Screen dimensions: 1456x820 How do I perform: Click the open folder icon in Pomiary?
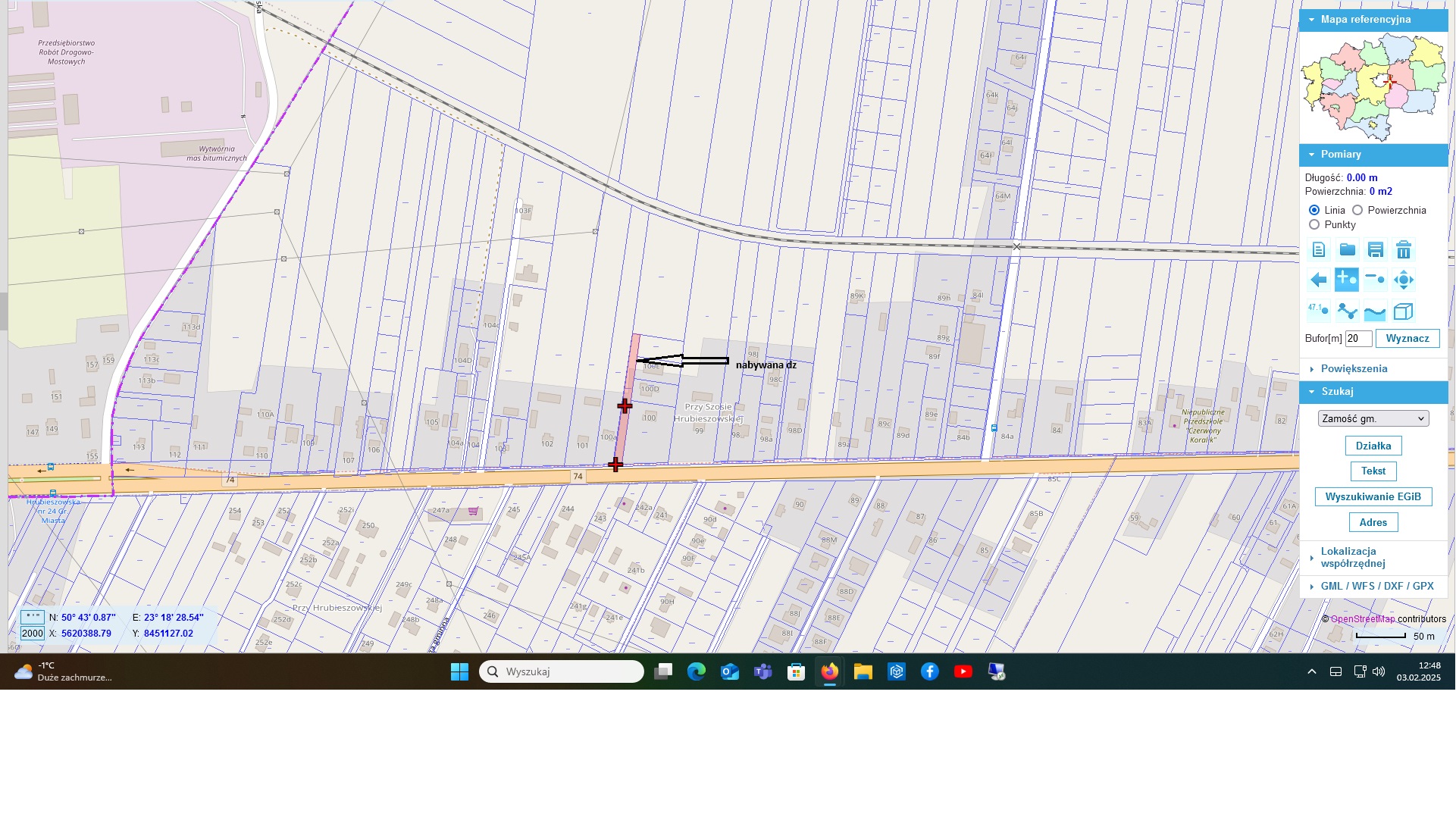pos(1347,250)
